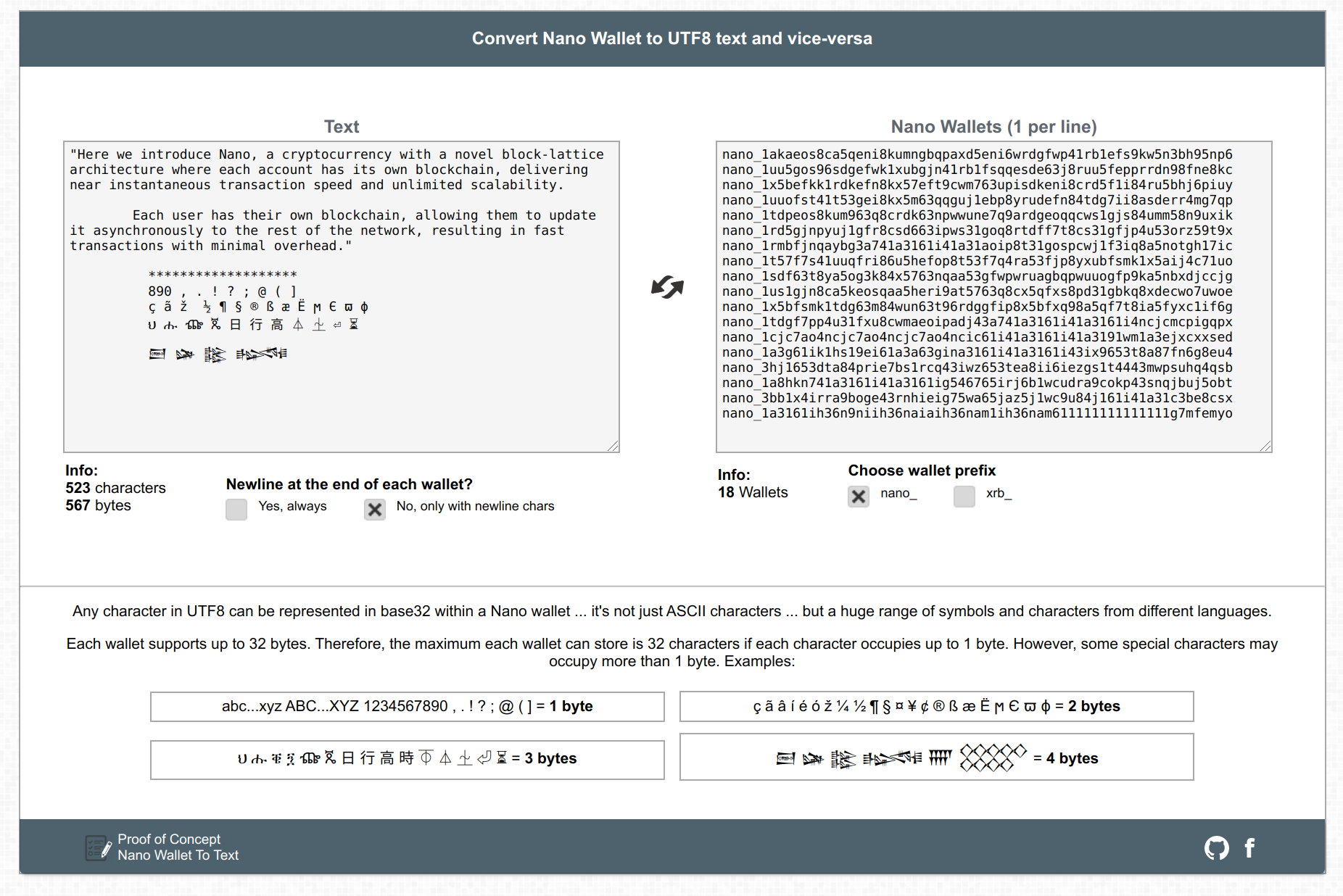Select the xrb_ wallet prefix checkbox
Viewport: 1343px width, 896px height.
click(x=964, y=496)
